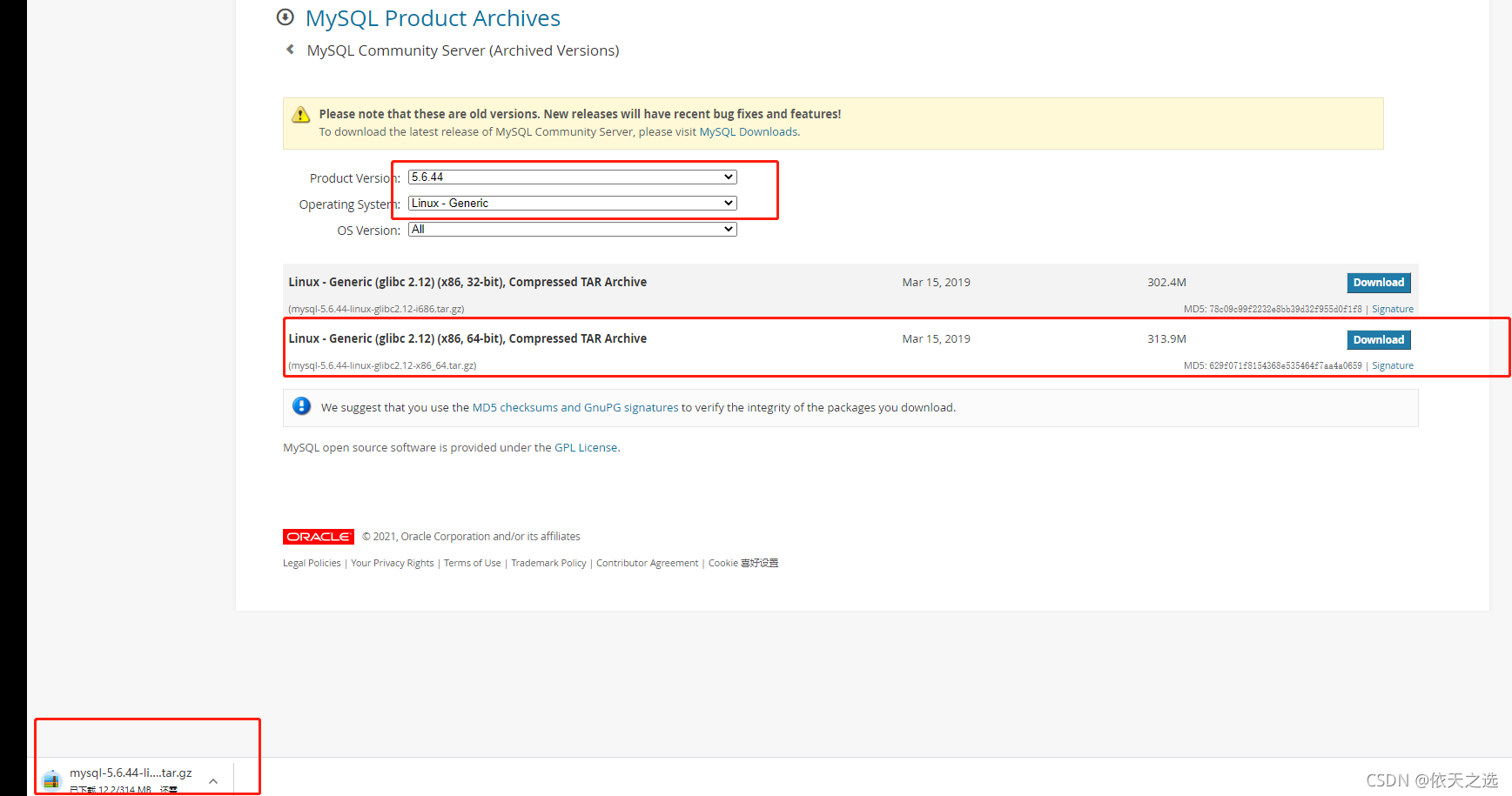The height and width of the screenshot is (796, 1512).
Task: Click the 32-bit archive title text
Action: pyautogui.click(x=467, y=282)
